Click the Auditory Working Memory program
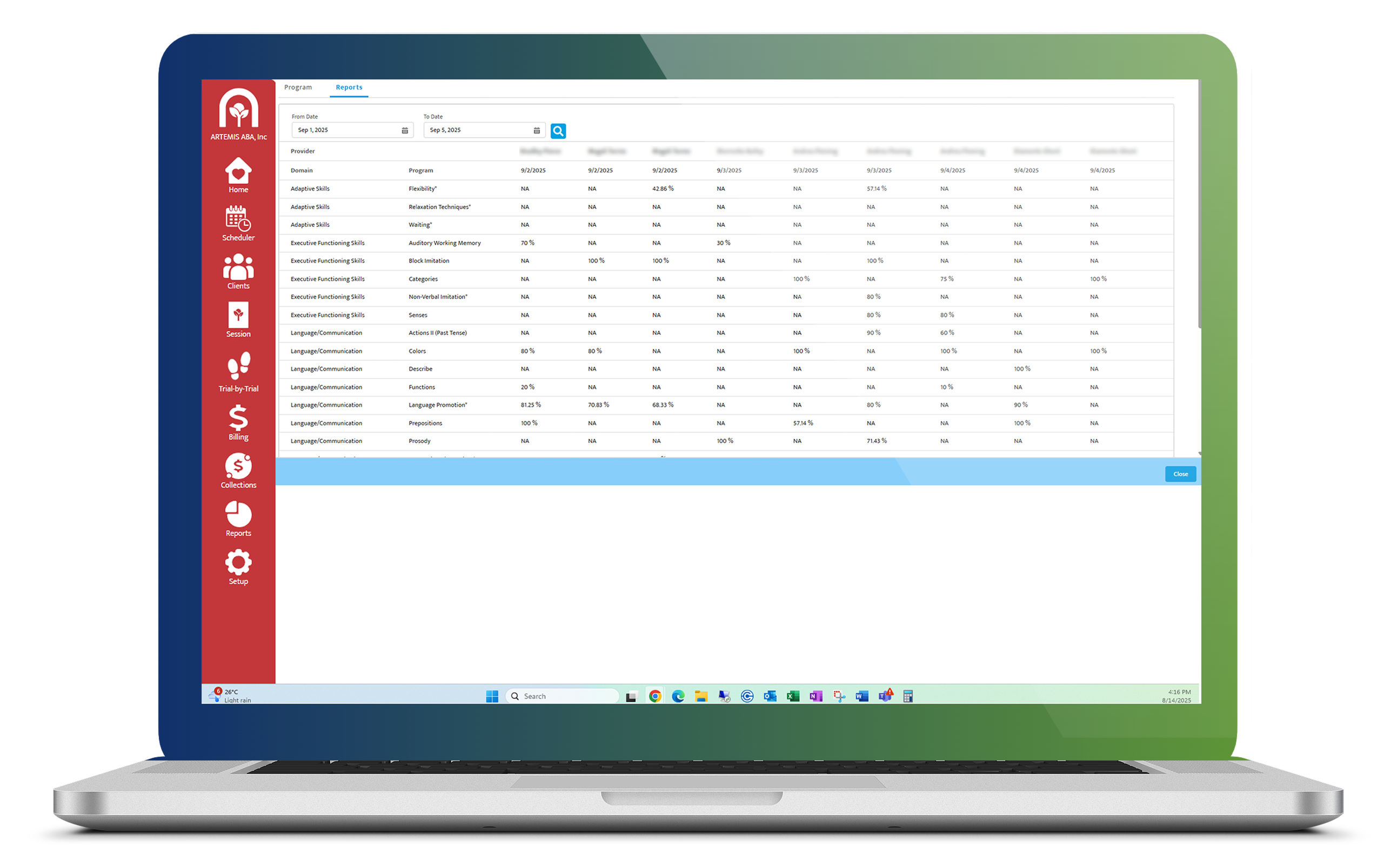This screenshot has height=868, width=1397. pos(445,244)
